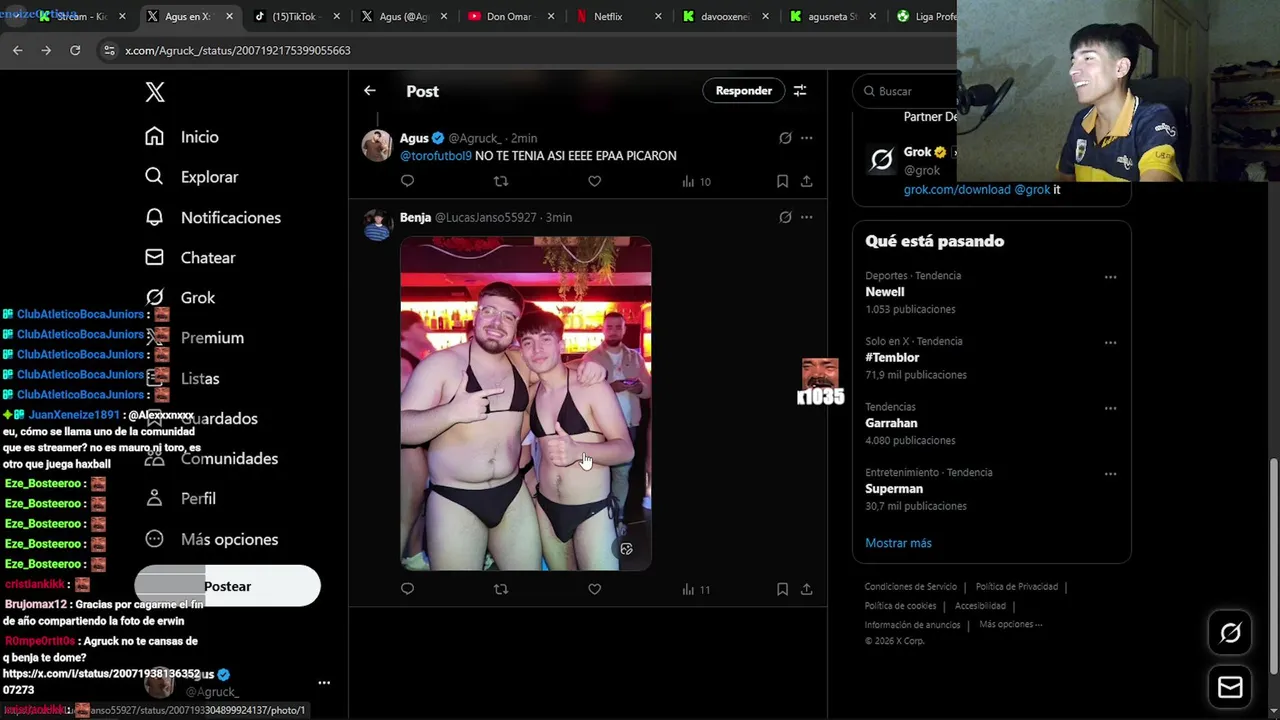Open Grok actions on Benja's post
Viewport: 1280px width, 720px height.
coord(785,217)
